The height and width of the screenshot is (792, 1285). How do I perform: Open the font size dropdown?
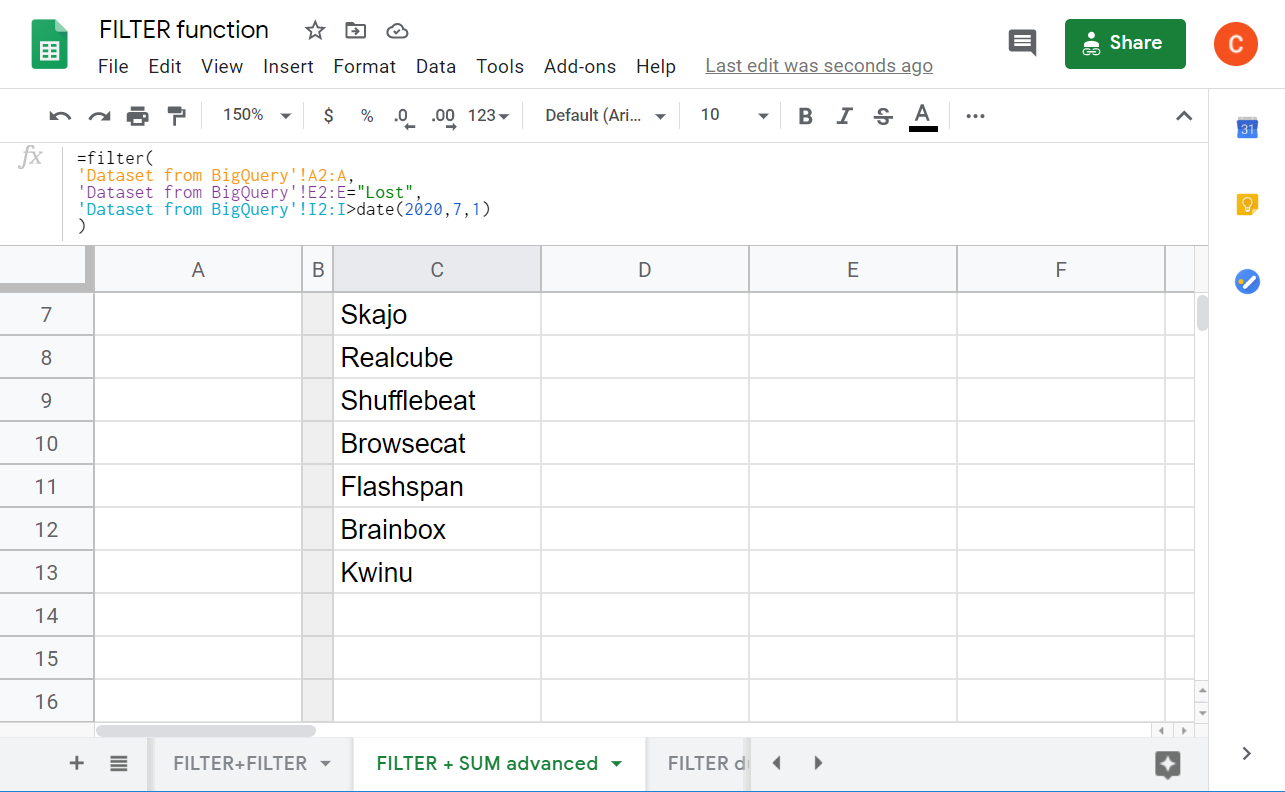731,116
